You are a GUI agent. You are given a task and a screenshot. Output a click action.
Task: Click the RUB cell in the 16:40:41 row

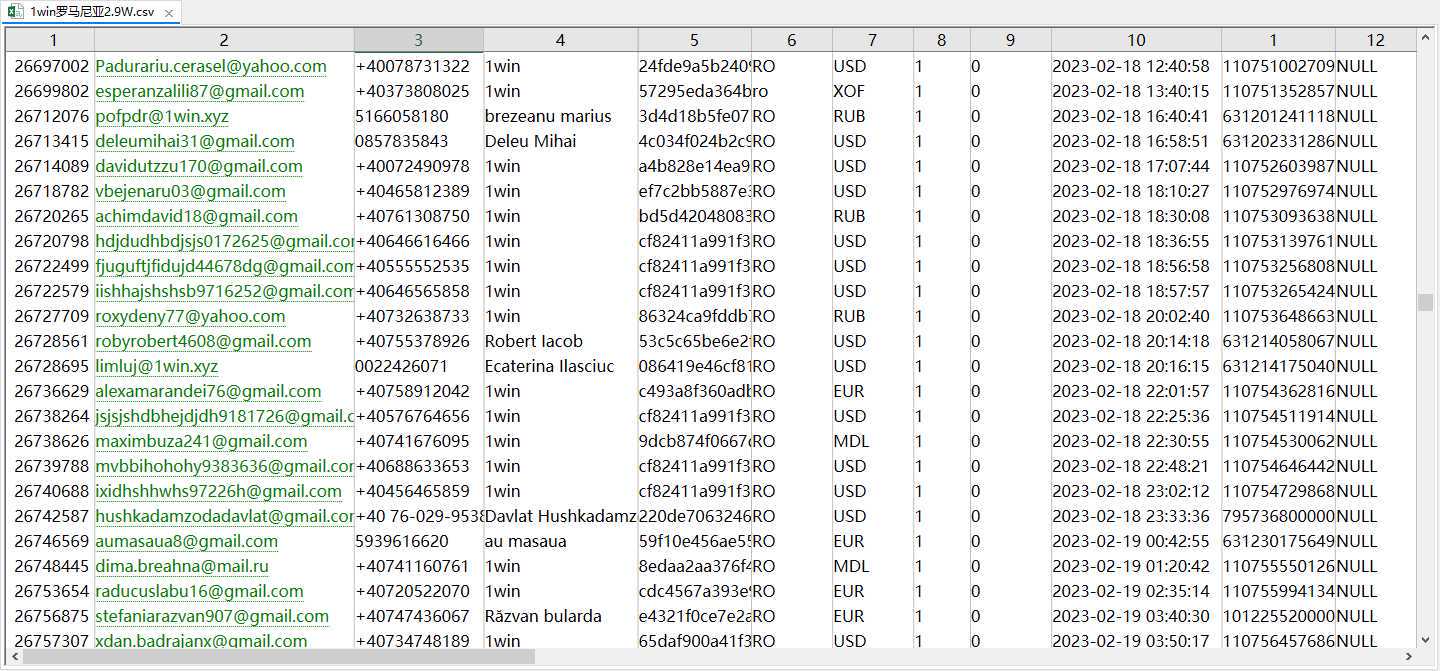pos(872,116)
